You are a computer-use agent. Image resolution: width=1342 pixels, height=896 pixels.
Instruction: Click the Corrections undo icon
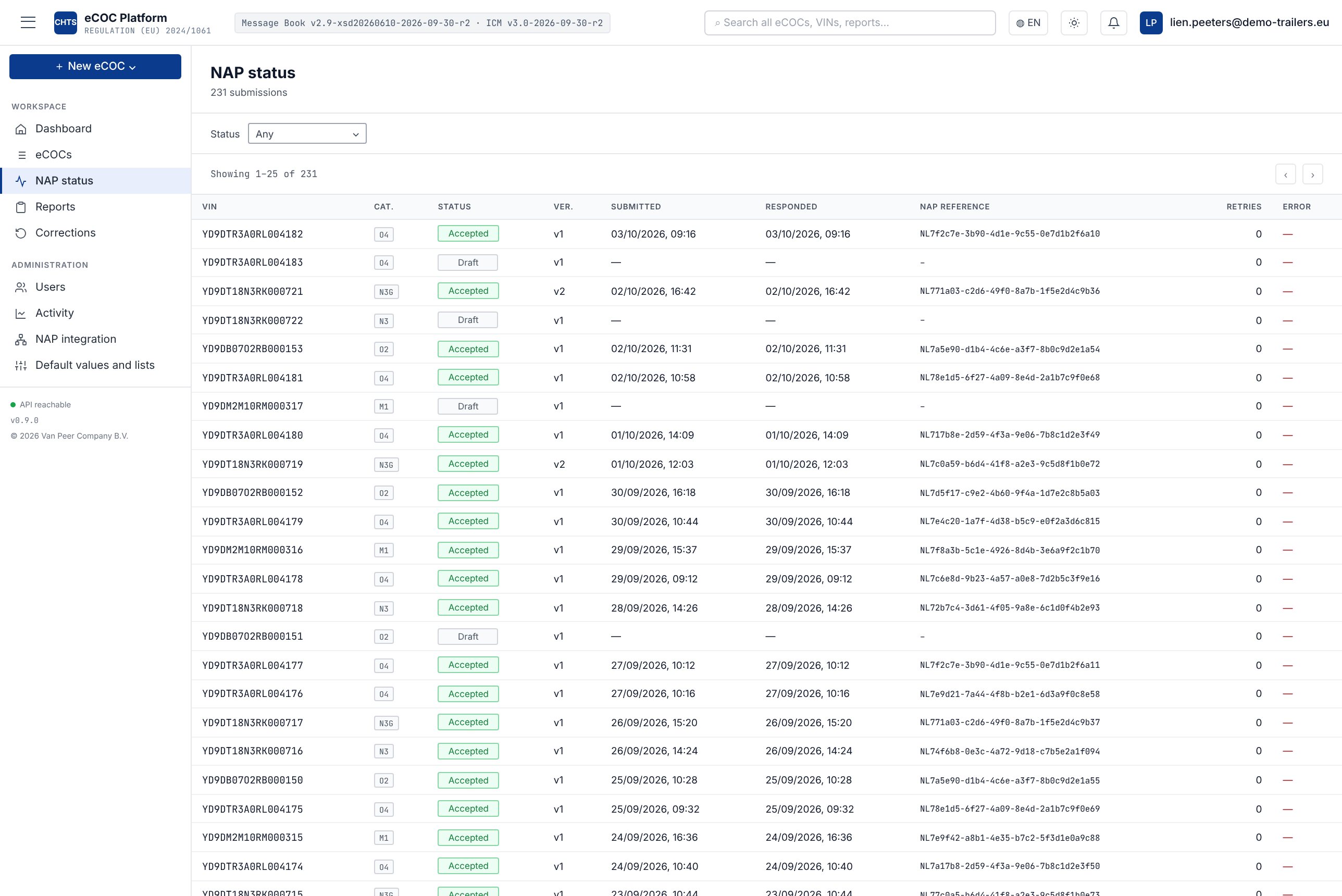tap(21, 233)
